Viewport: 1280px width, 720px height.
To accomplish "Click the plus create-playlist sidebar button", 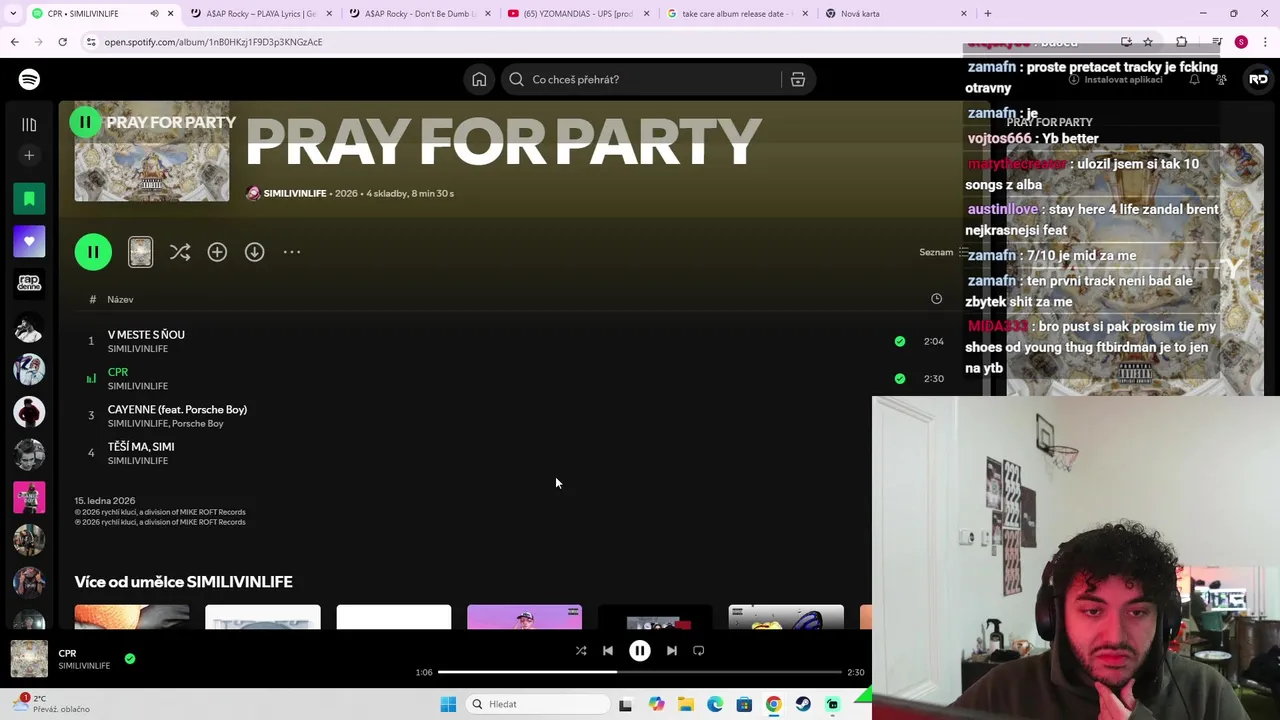I will tap(29, 156).
